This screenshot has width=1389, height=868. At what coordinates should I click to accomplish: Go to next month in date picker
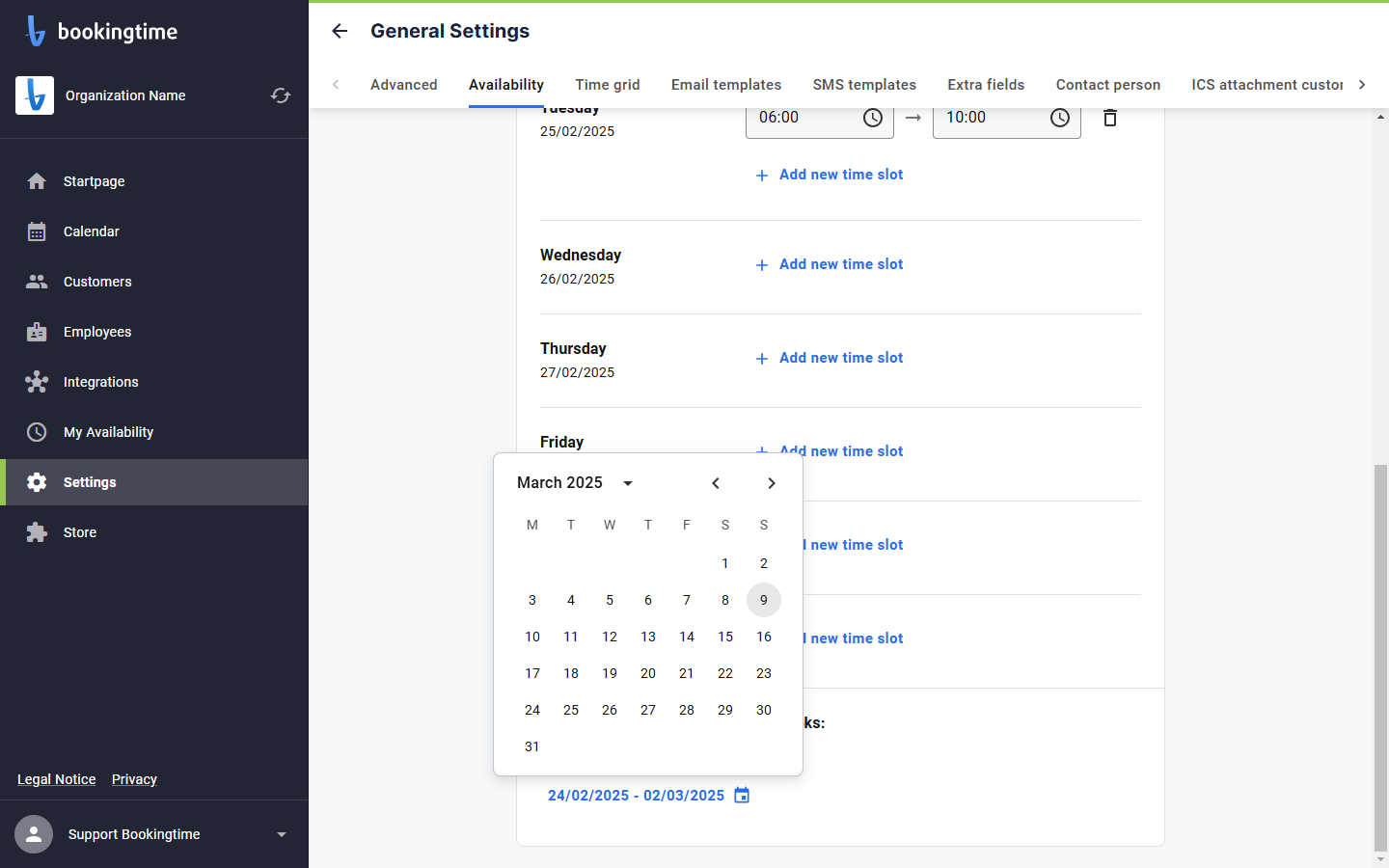pyautogui.click(x=772, y=483)
